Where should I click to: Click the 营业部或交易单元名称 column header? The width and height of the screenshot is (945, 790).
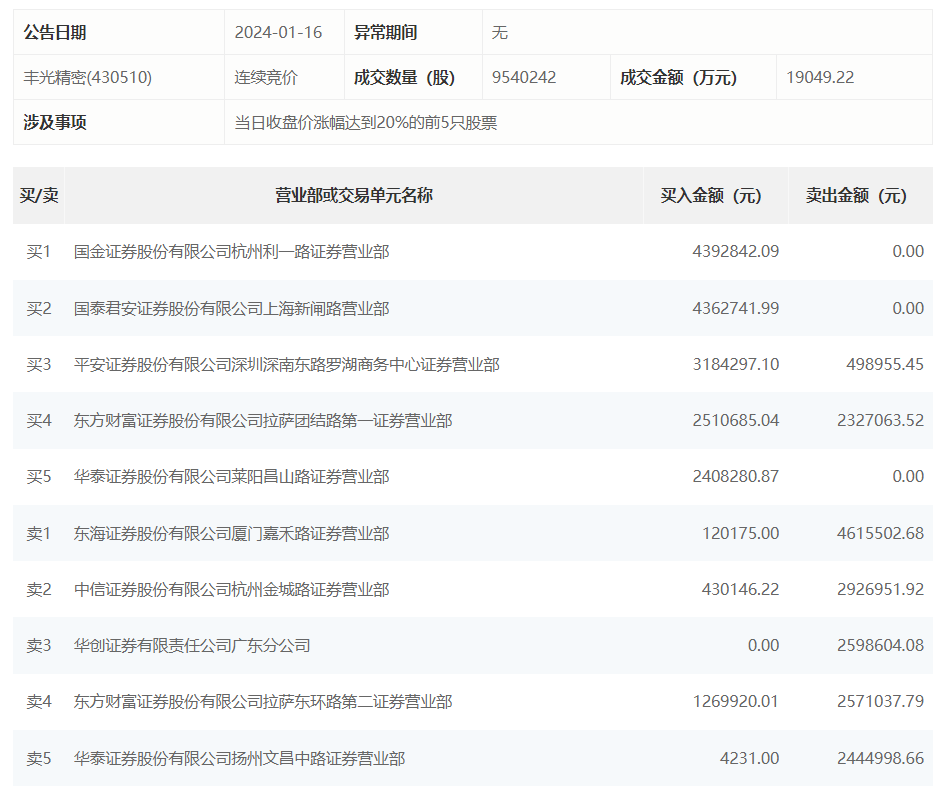[x=354, y=195]
